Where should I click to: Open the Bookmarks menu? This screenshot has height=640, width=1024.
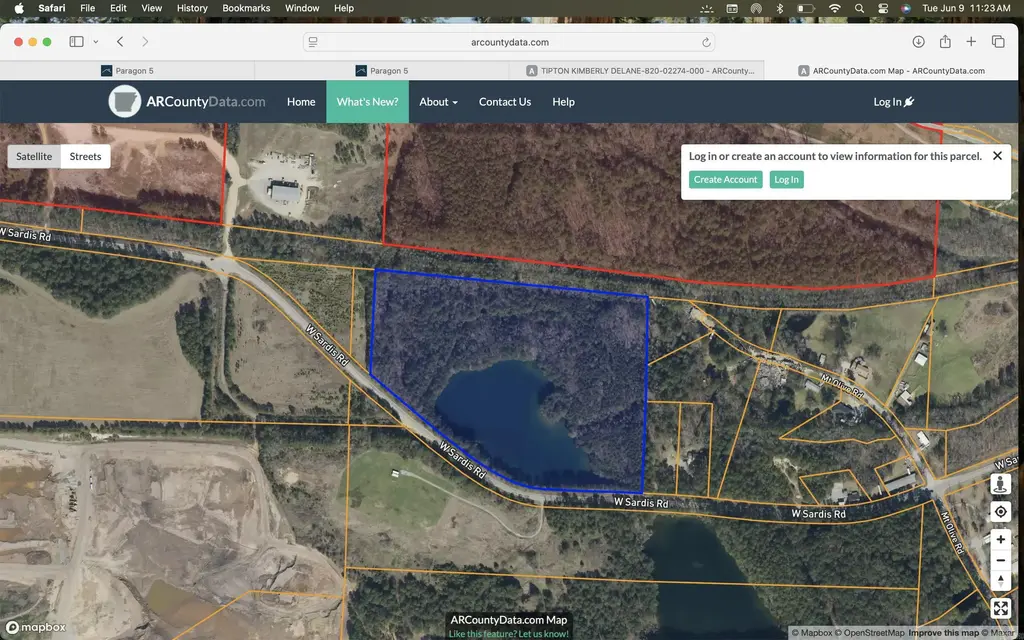point(246,8)
